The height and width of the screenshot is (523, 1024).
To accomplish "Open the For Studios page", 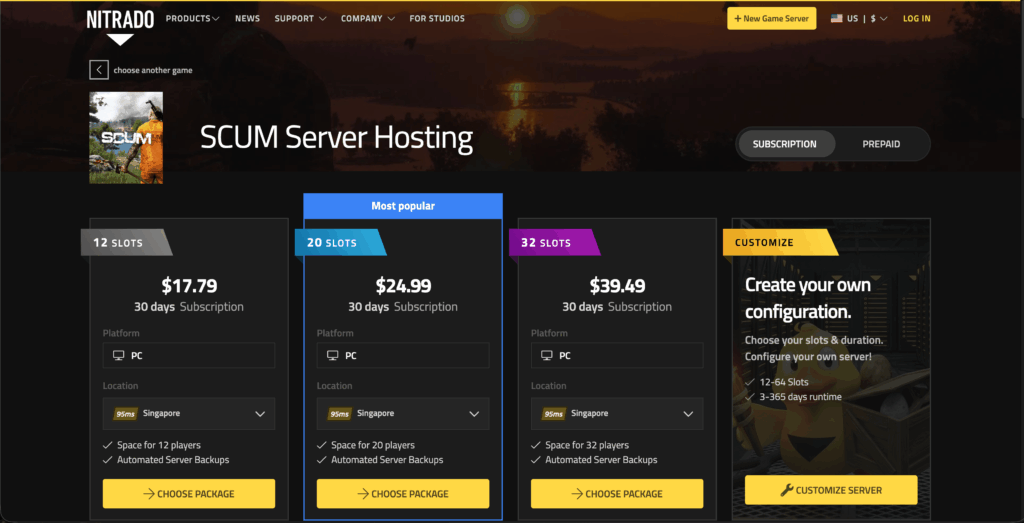I will coord(437,18).
